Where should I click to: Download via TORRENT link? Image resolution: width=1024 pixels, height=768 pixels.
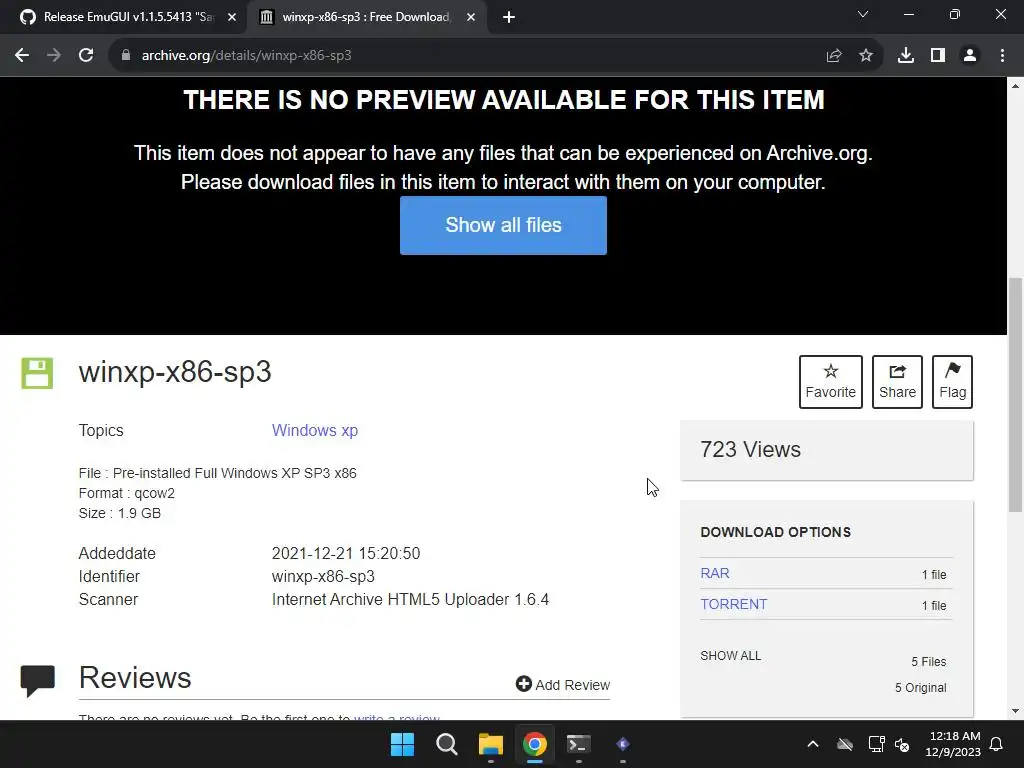click(x=733, y=604)
